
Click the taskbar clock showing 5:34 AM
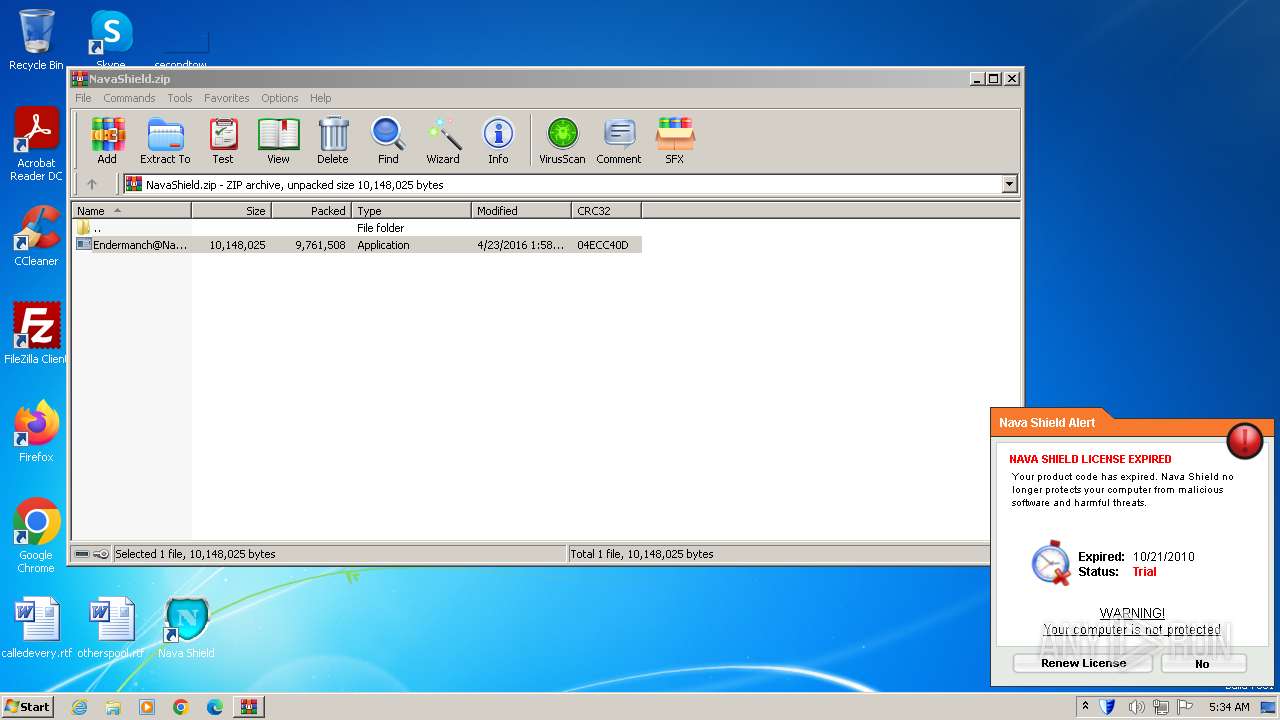[1229, 707]
